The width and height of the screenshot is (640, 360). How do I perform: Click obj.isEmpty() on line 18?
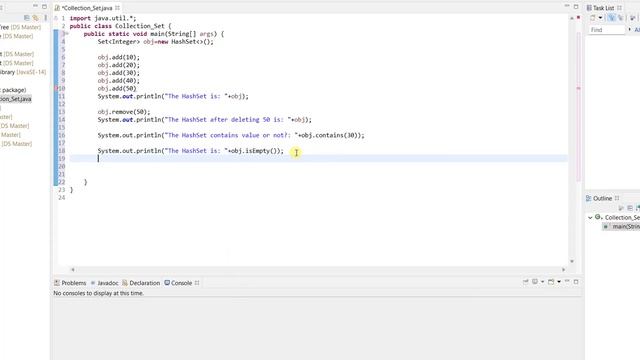pyautogui.click(x=255, y=151)
